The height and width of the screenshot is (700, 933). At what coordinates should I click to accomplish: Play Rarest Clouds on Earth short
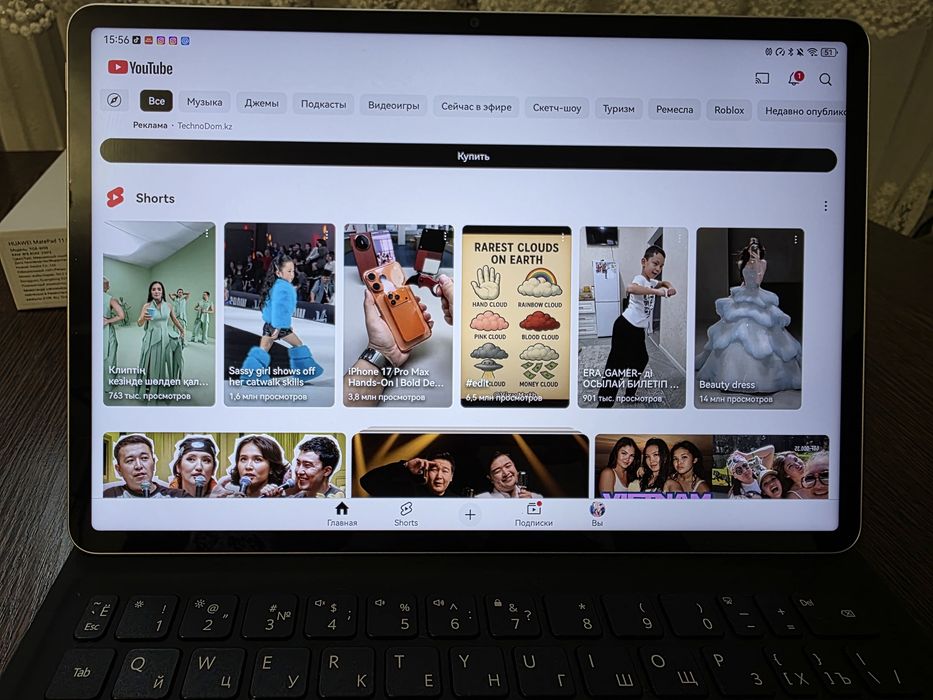coord(516,317)
